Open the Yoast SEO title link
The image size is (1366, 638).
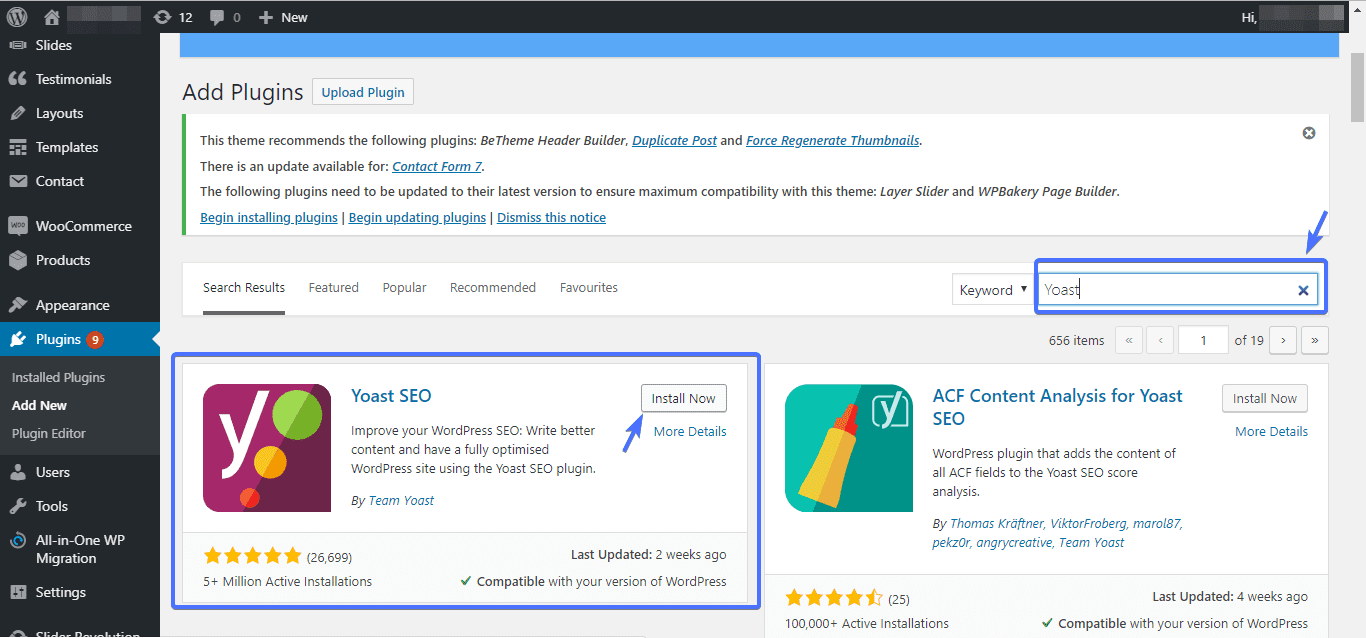[x=392, y=395]
